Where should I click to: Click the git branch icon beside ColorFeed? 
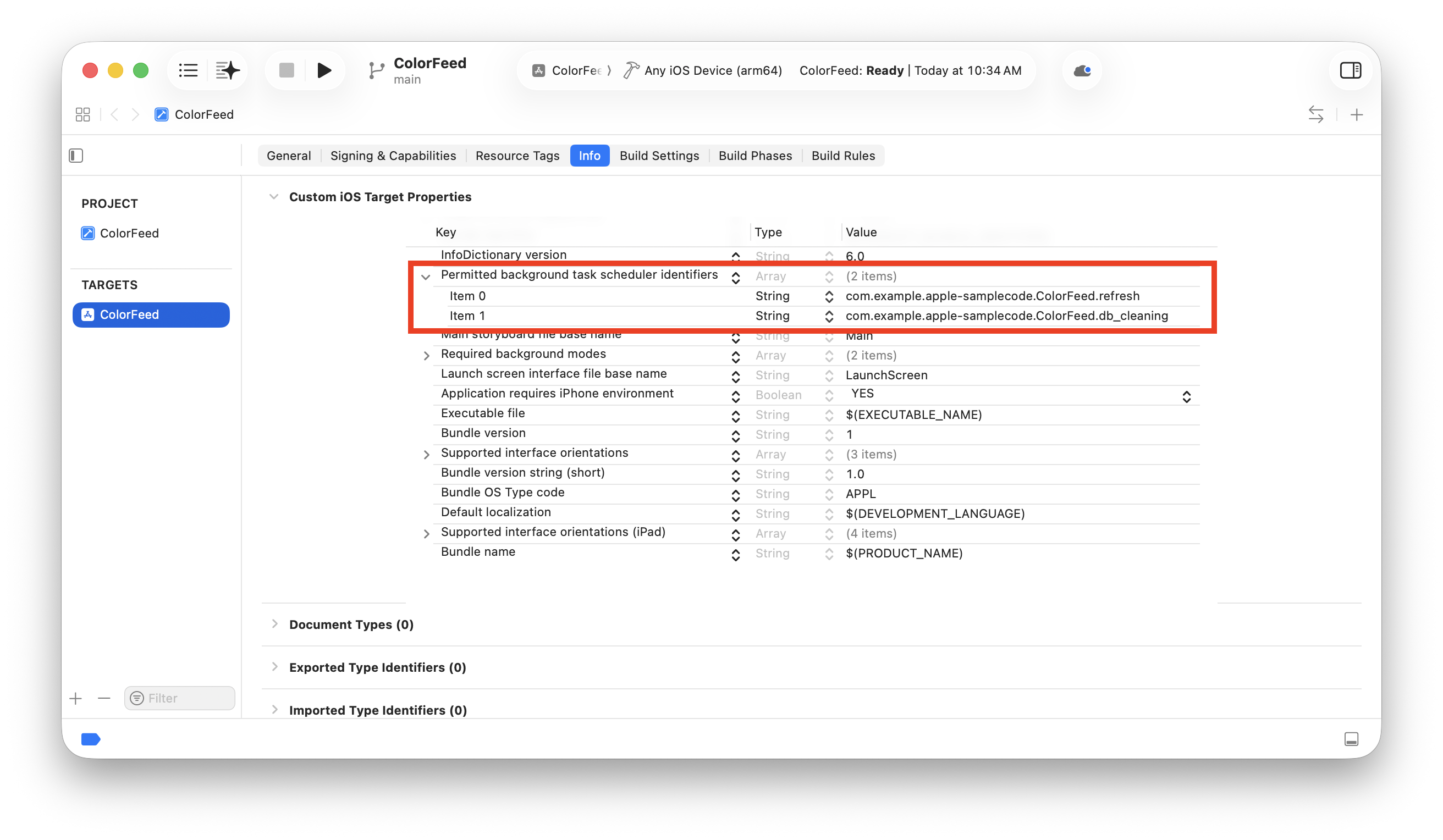point(376,71)
